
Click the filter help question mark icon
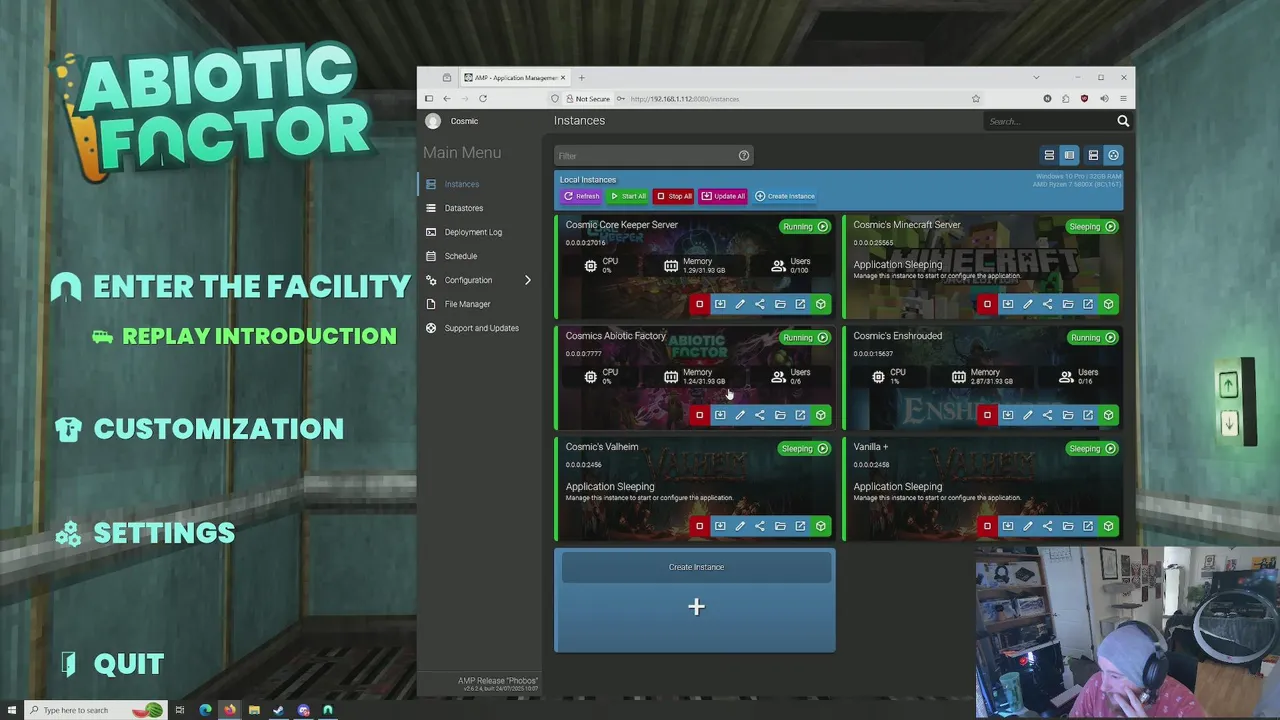[743, 155]
